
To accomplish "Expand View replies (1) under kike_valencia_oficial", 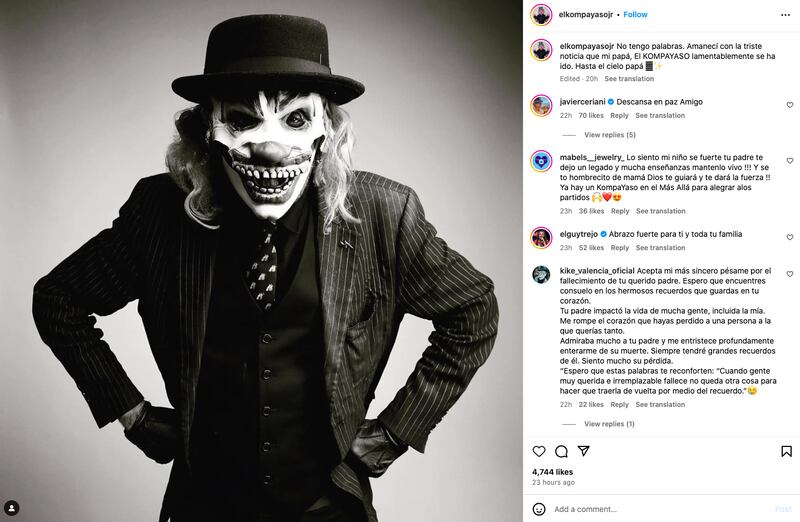I will (x=609, y=424).
